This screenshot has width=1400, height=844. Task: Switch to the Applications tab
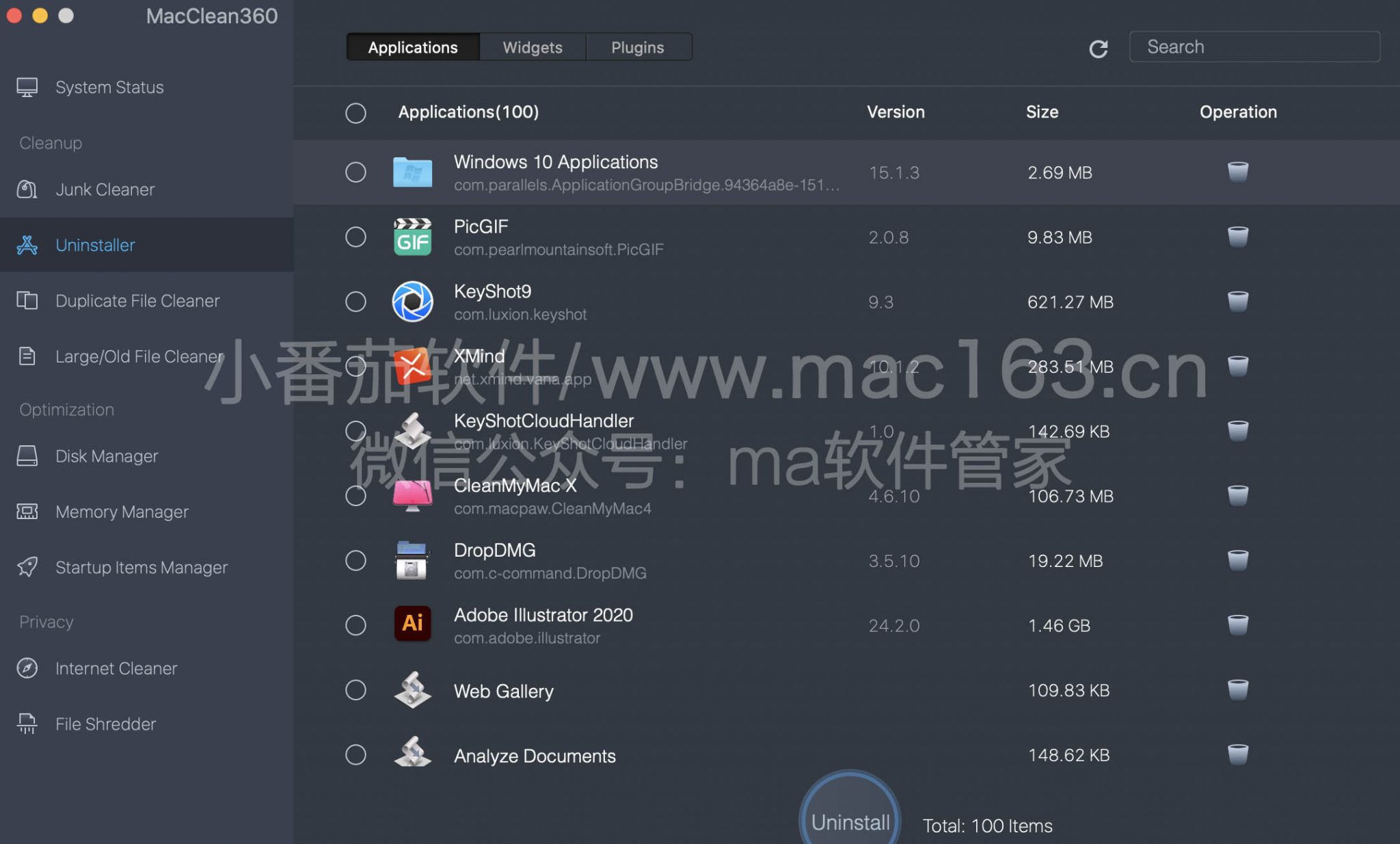pyautogui.click(x=413, y=47)
